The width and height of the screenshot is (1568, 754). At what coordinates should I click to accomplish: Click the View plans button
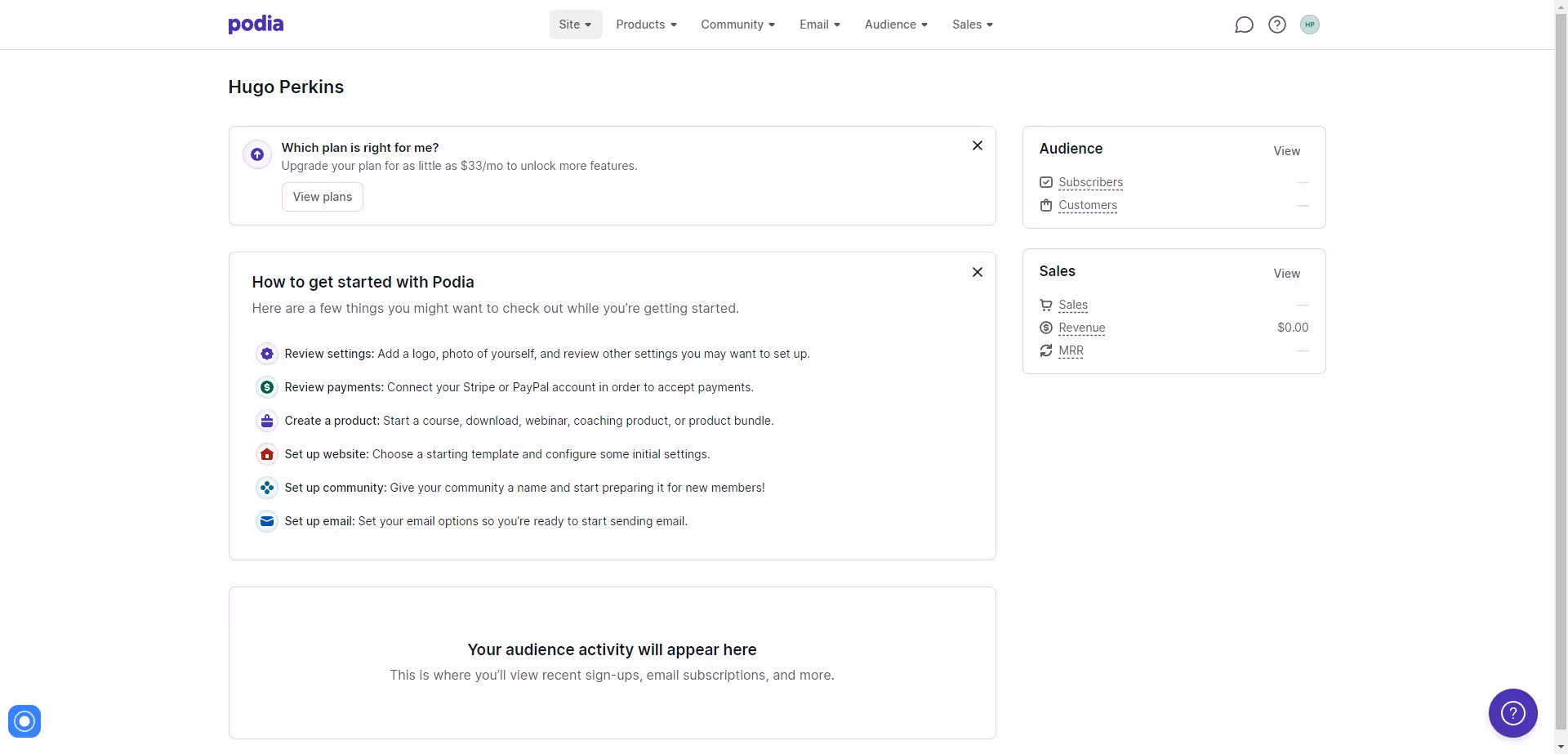[323, 197]
